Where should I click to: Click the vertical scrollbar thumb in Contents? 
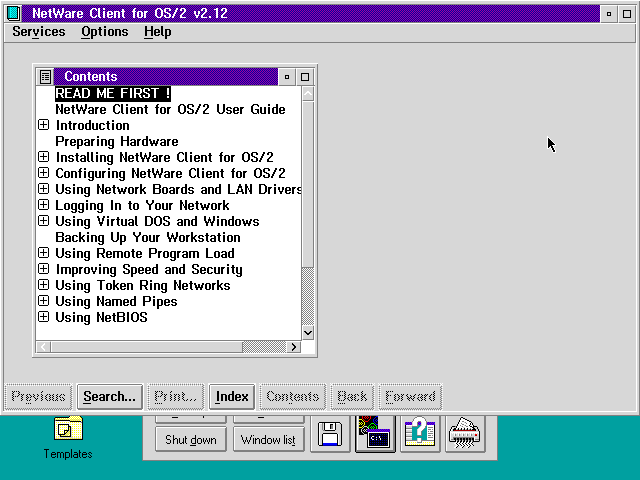coord(308,184)
